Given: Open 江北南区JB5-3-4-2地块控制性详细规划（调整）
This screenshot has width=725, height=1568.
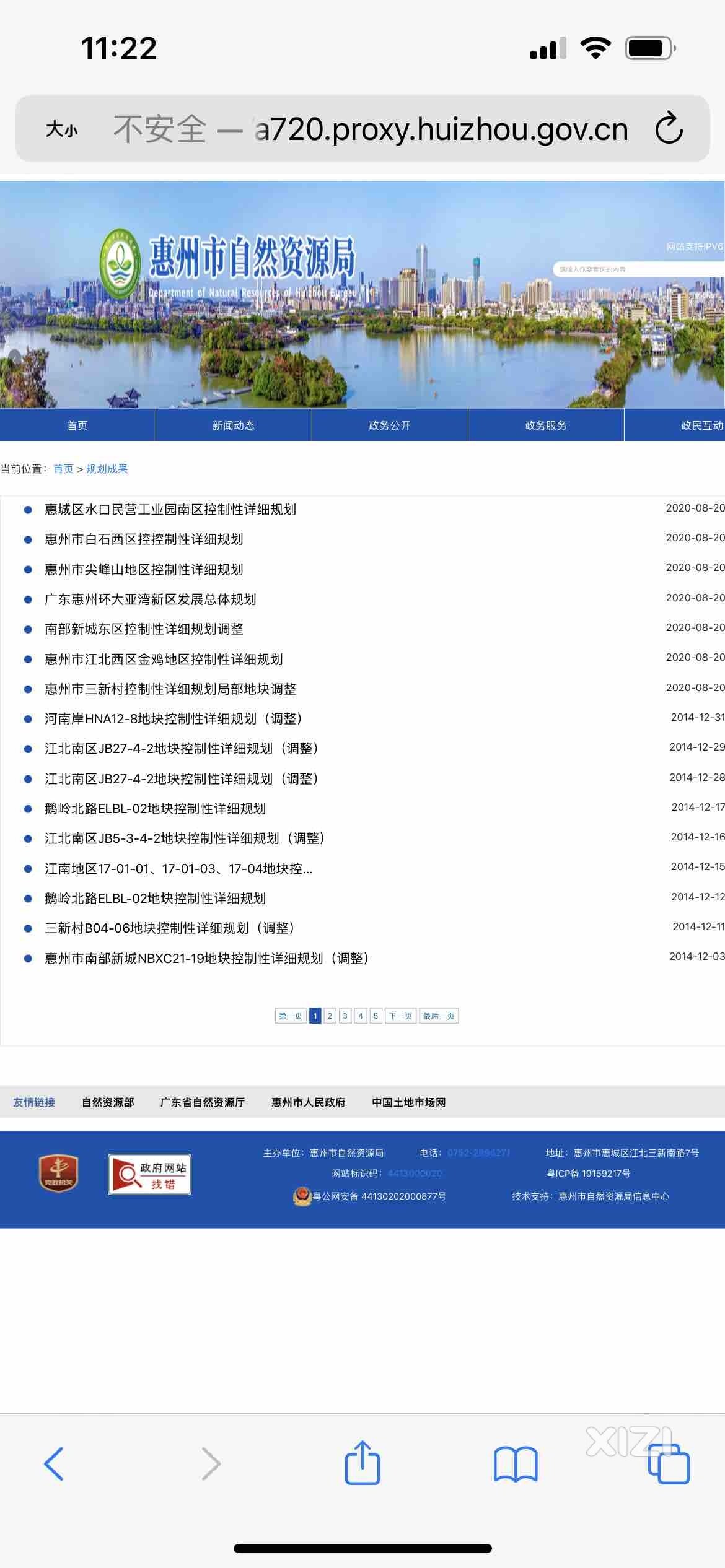Looking at the screenshot, I should [x=185, y=838].
